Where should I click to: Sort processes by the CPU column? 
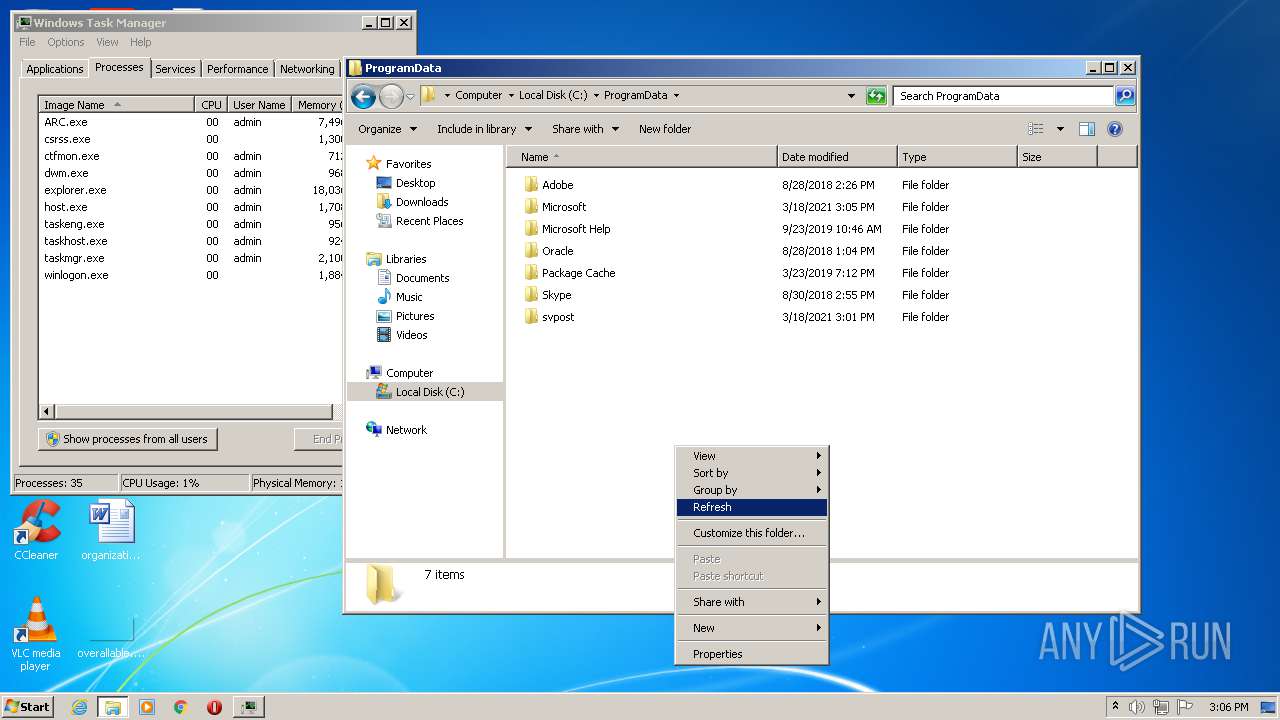coord(211,105)
